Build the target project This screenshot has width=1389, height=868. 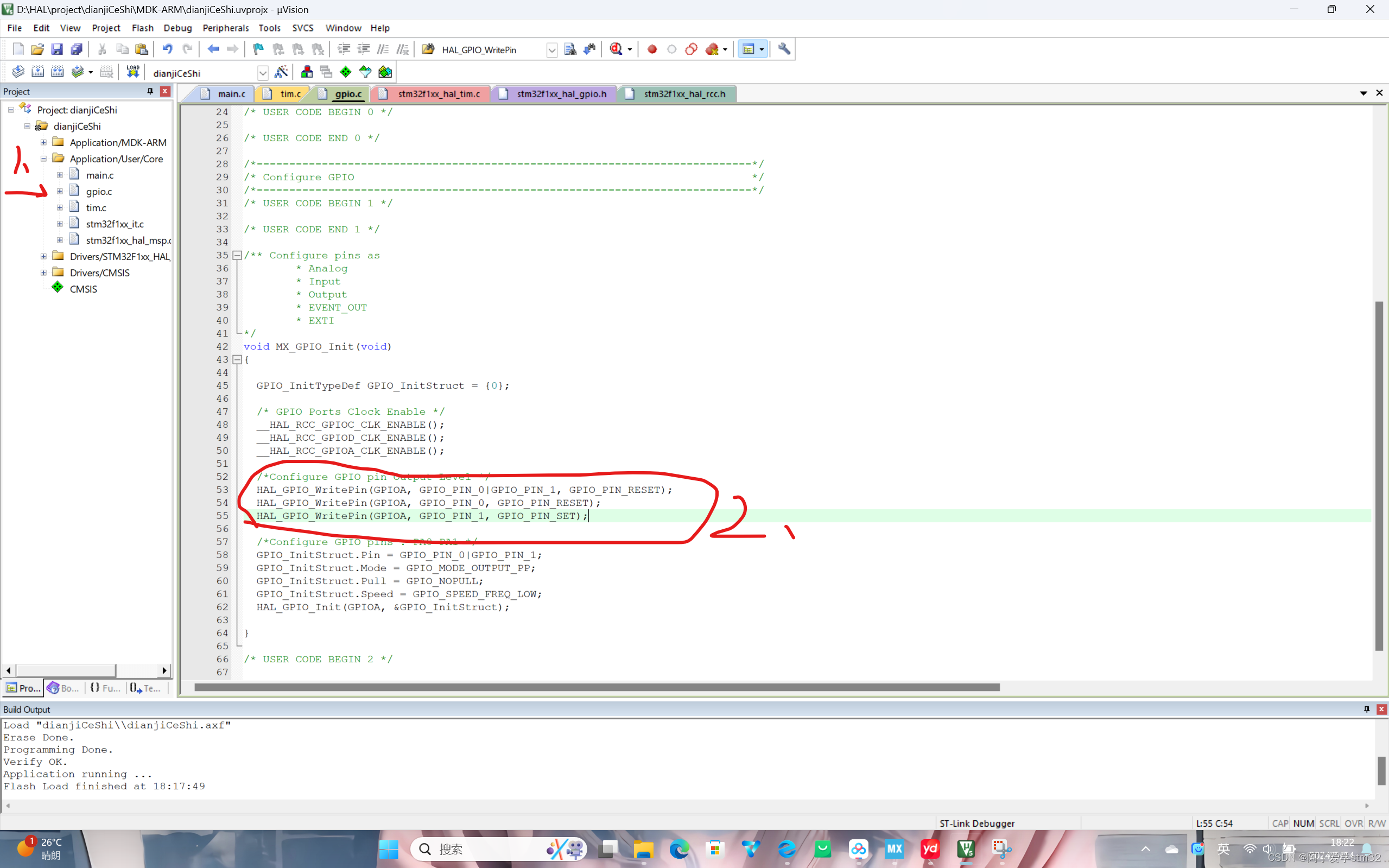pyautogui.click(x=38, y=71)
